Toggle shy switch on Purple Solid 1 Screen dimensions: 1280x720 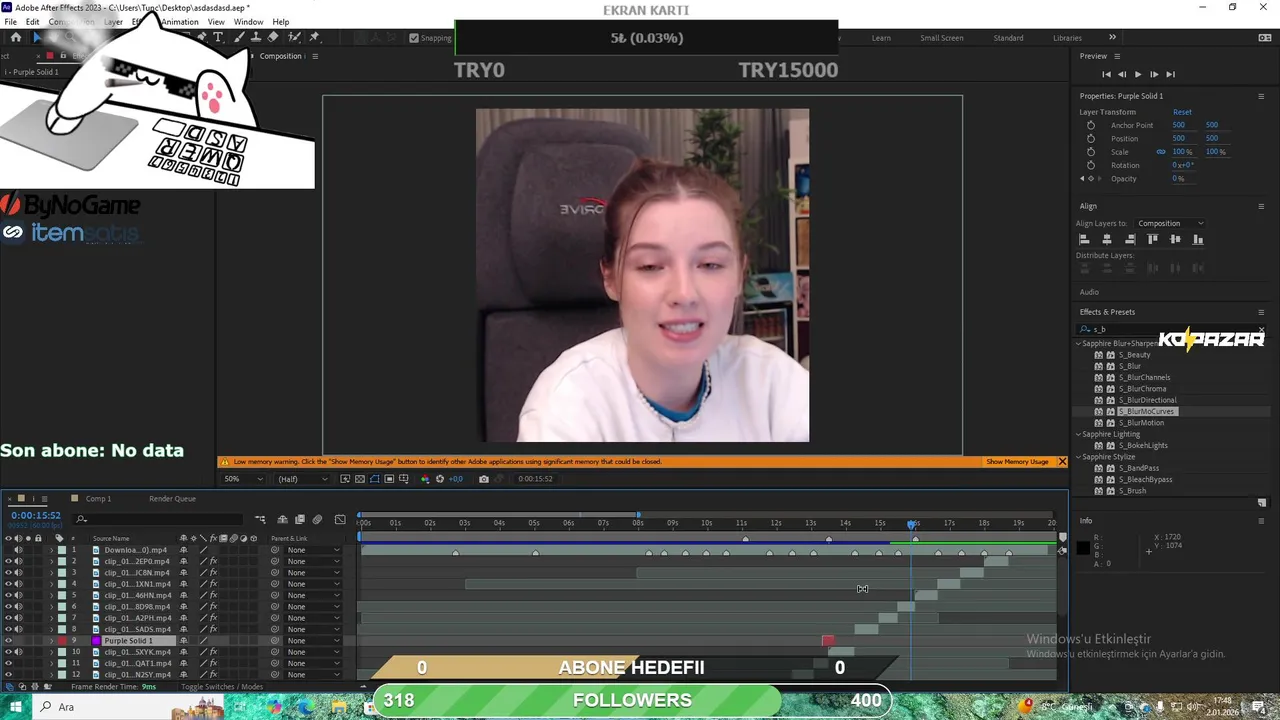[183, 641]
